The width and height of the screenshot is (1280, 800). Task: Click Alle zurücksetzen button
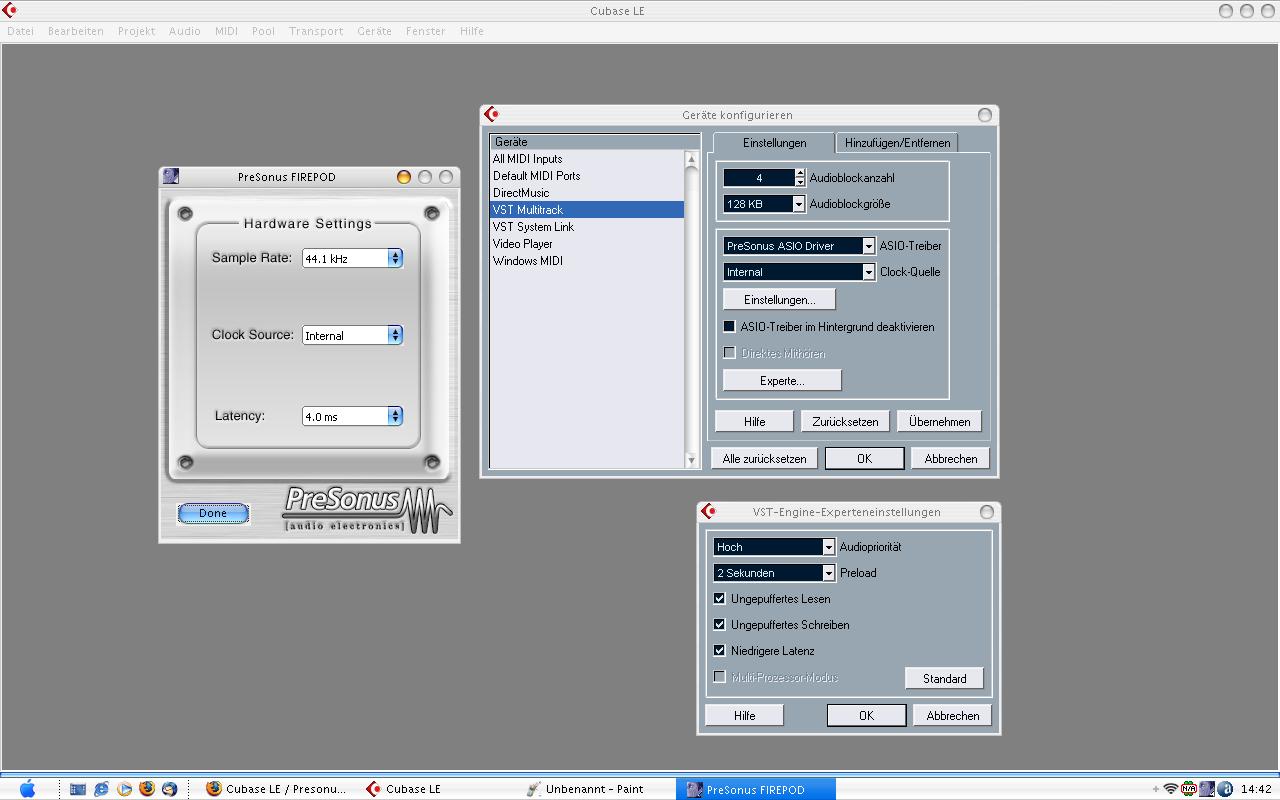click(x=764, y=458)
